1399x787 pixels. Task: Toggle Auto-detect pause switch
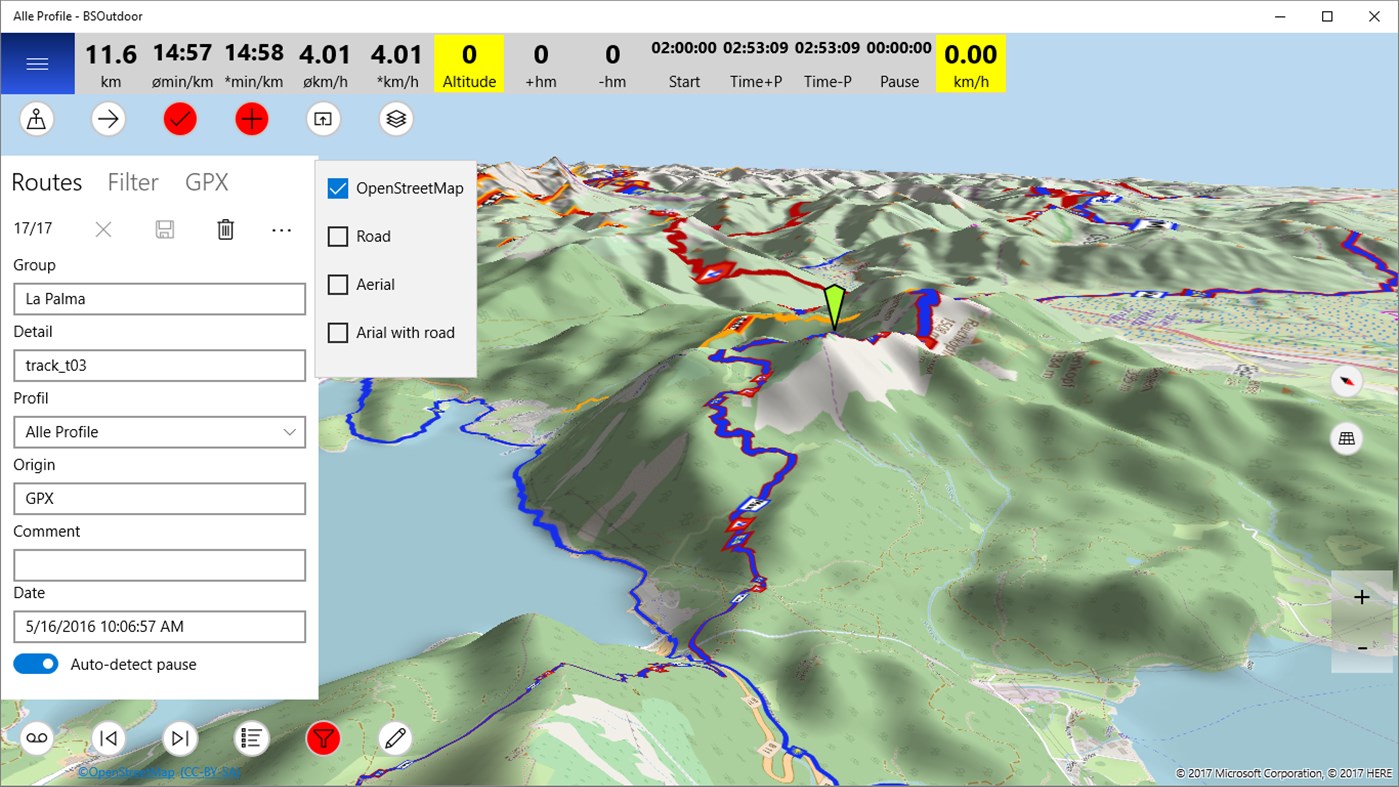pyautogui.click(x=36, y=664)
